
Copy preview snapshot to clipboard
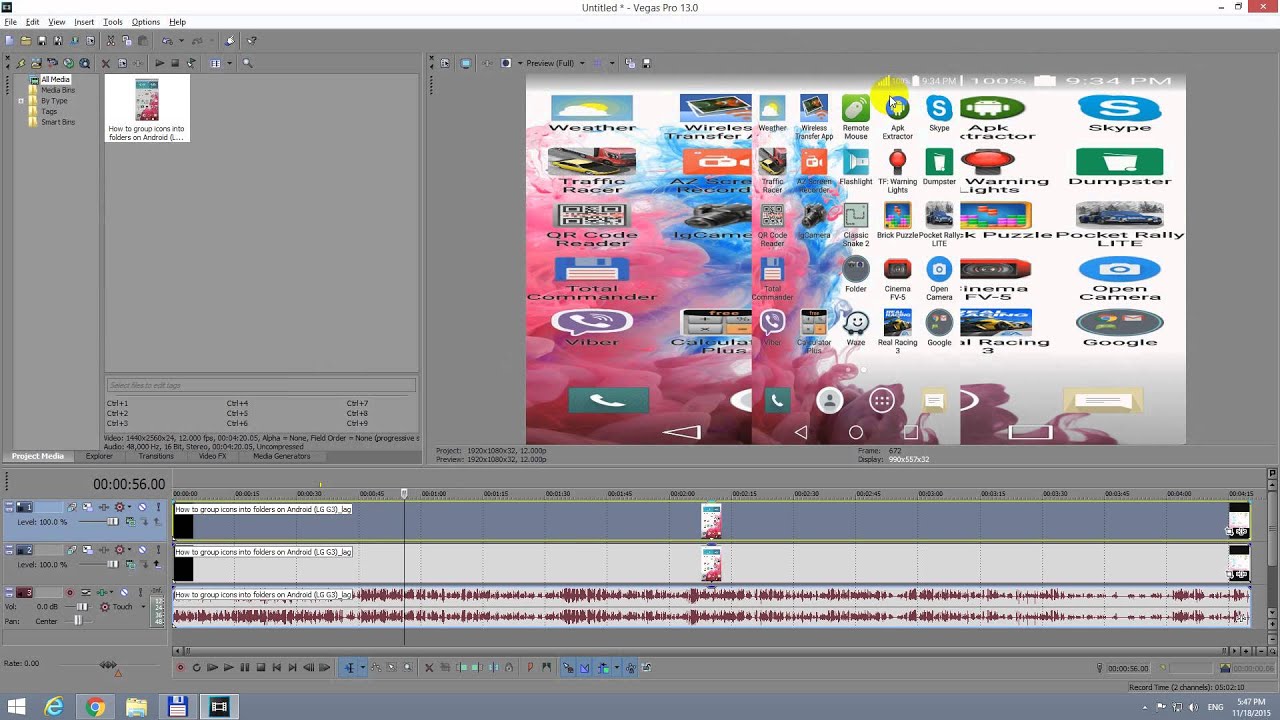[630, 63]
